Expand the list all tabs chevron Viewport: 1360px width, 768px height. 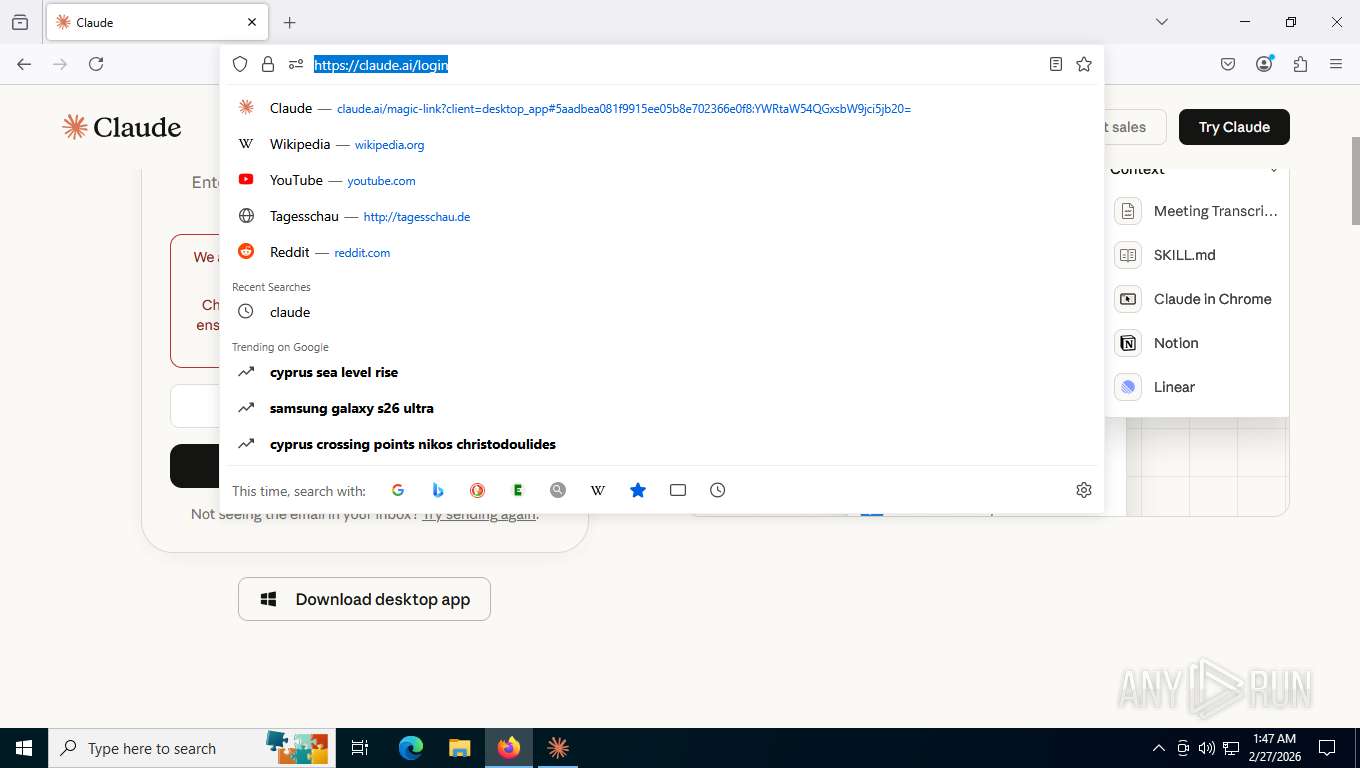(1162, 22)
